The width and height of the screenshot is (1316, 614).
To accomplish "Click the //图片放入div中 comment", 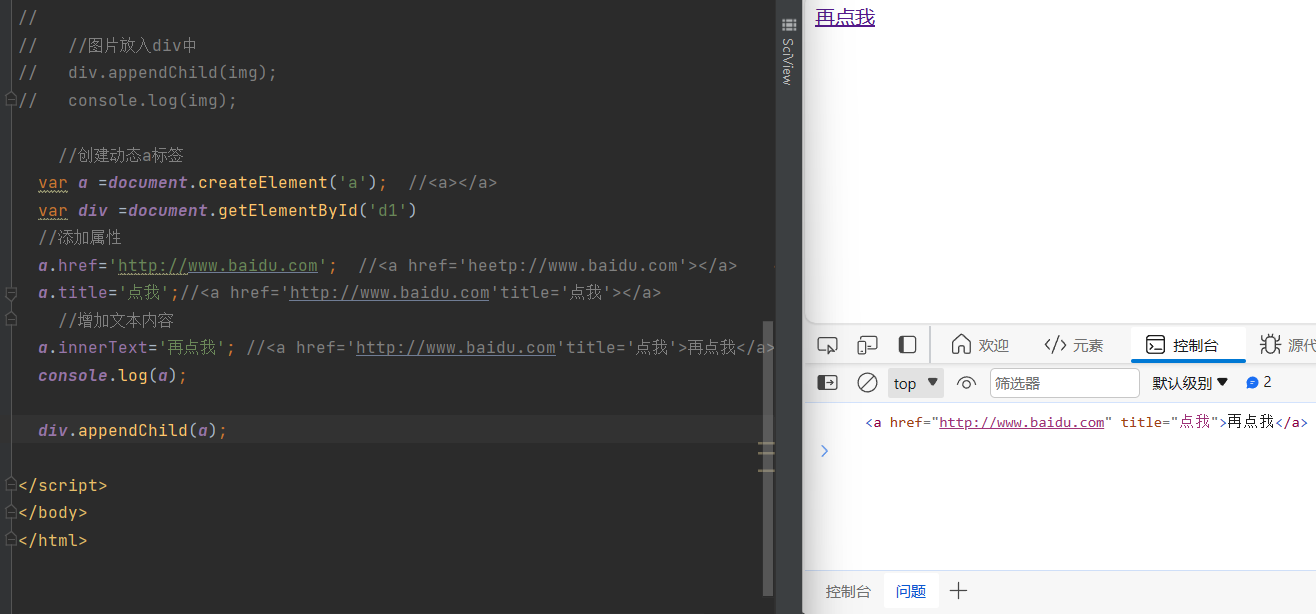I will pos(133,46).
